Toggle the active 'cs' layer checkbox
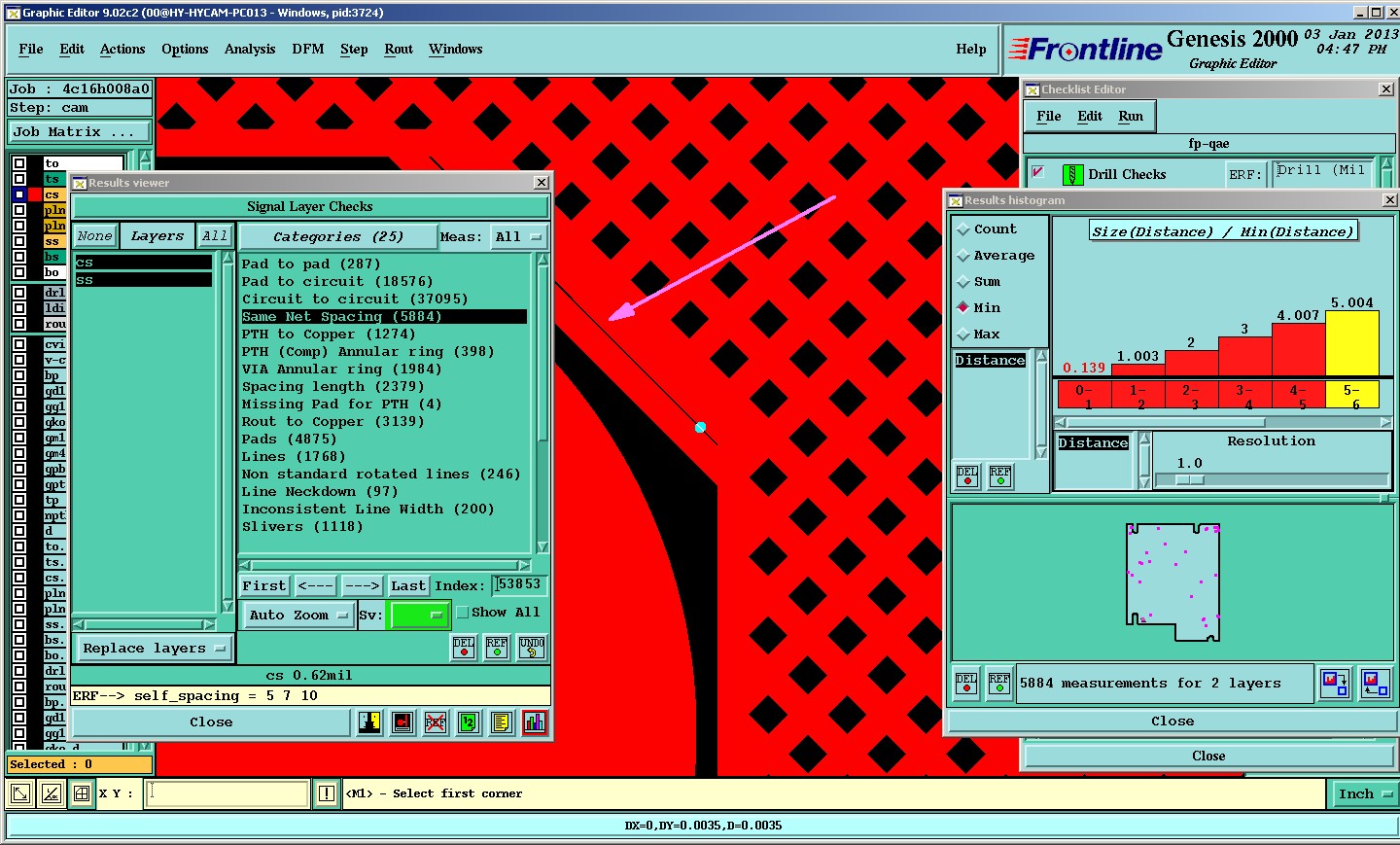This screenshot has width=1400, height=845. click(19, 194)
